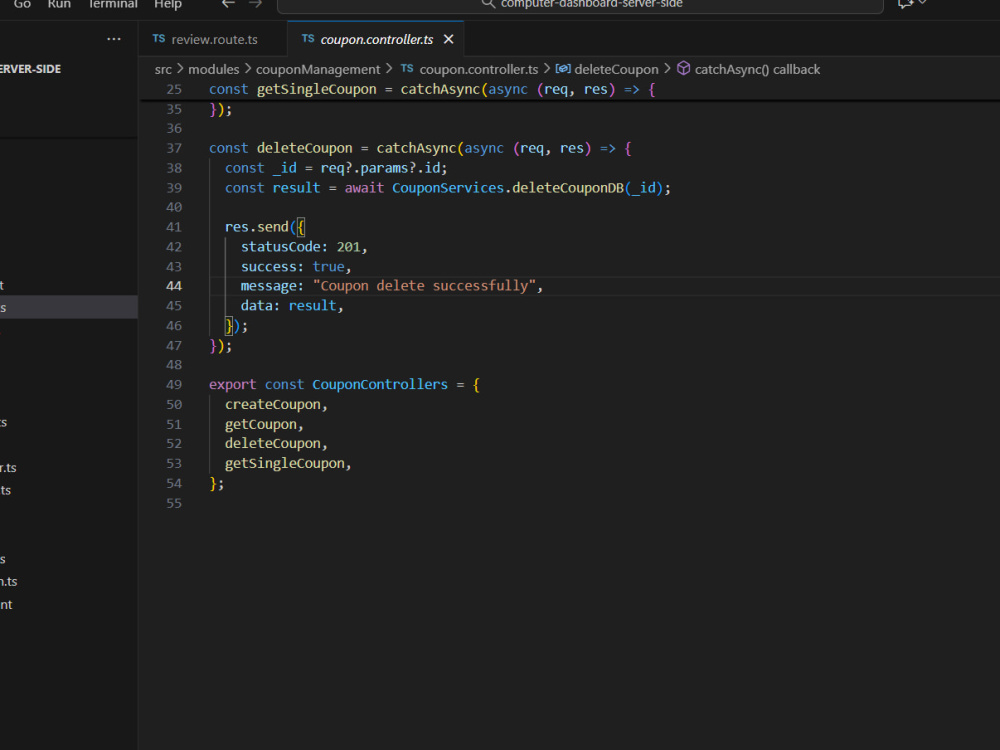This screenshot has height=750, width=1000.
Task: Navigate forward with the right arrow
Action: click(255, 4)
